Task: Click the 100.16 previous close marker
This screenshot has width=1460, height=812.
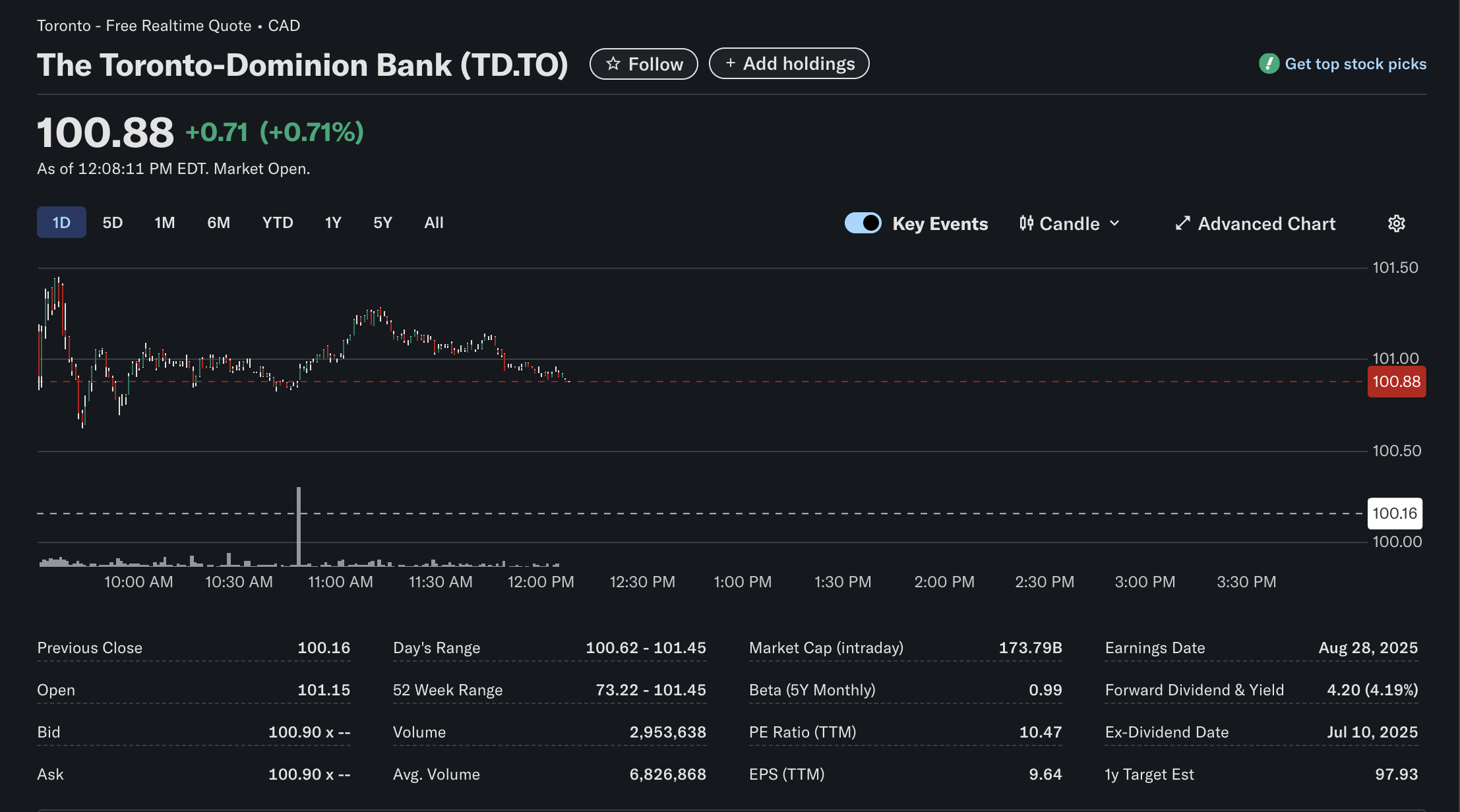Action: (x=1395, y=513)
